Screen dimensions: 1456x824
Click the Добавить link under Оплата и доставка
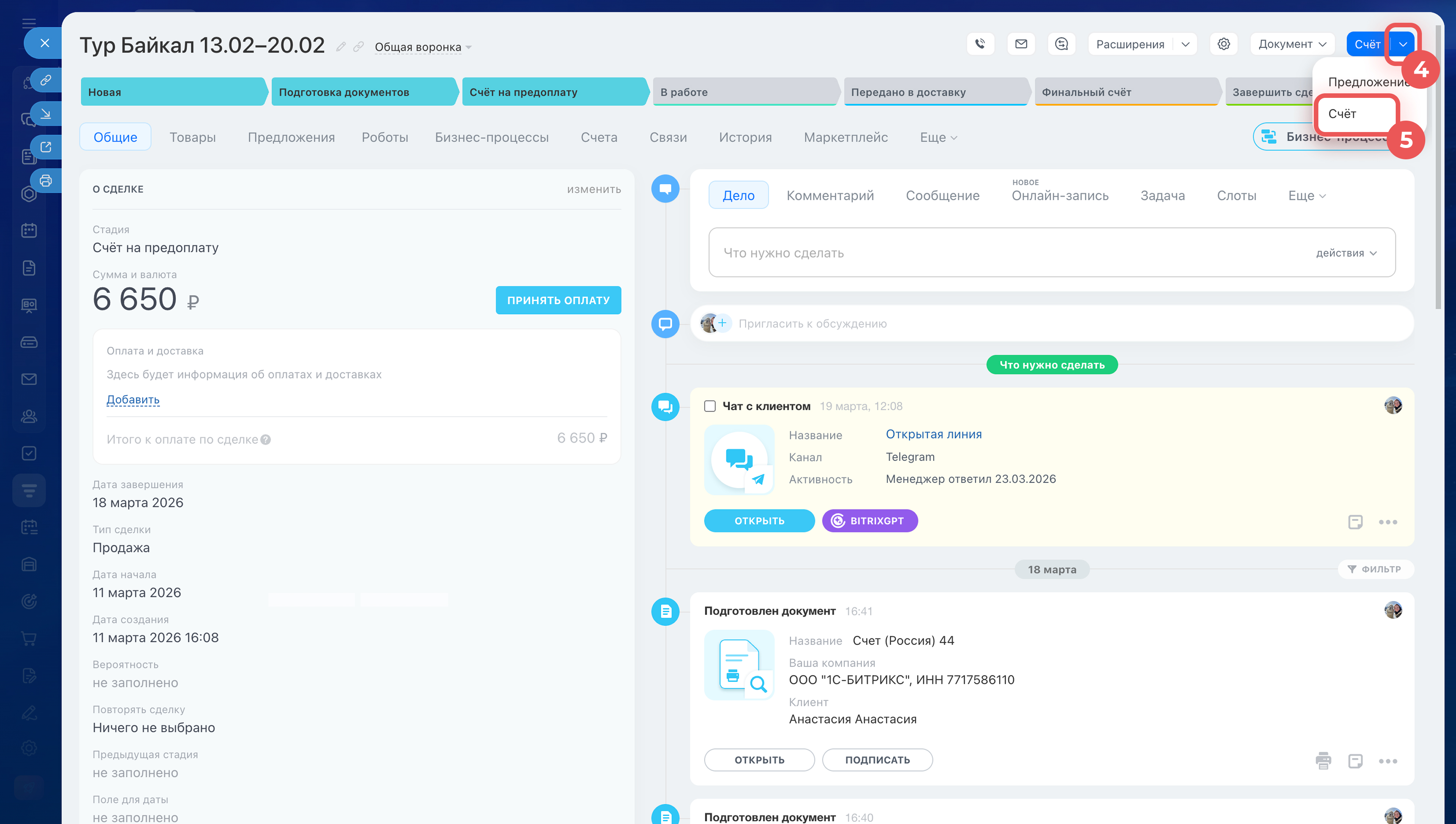tap(133, 399)
